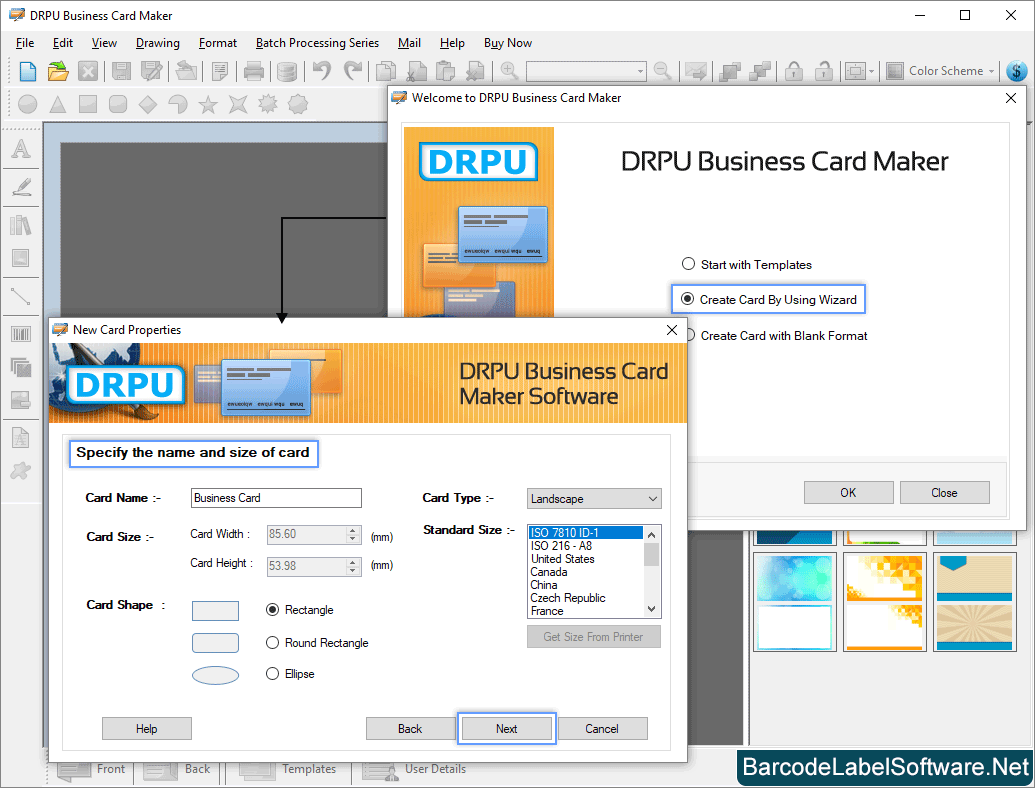The height and width of the screenshot is (788, 1035).
Task: Select the Image insertion tool
Action: pos(23,258)
